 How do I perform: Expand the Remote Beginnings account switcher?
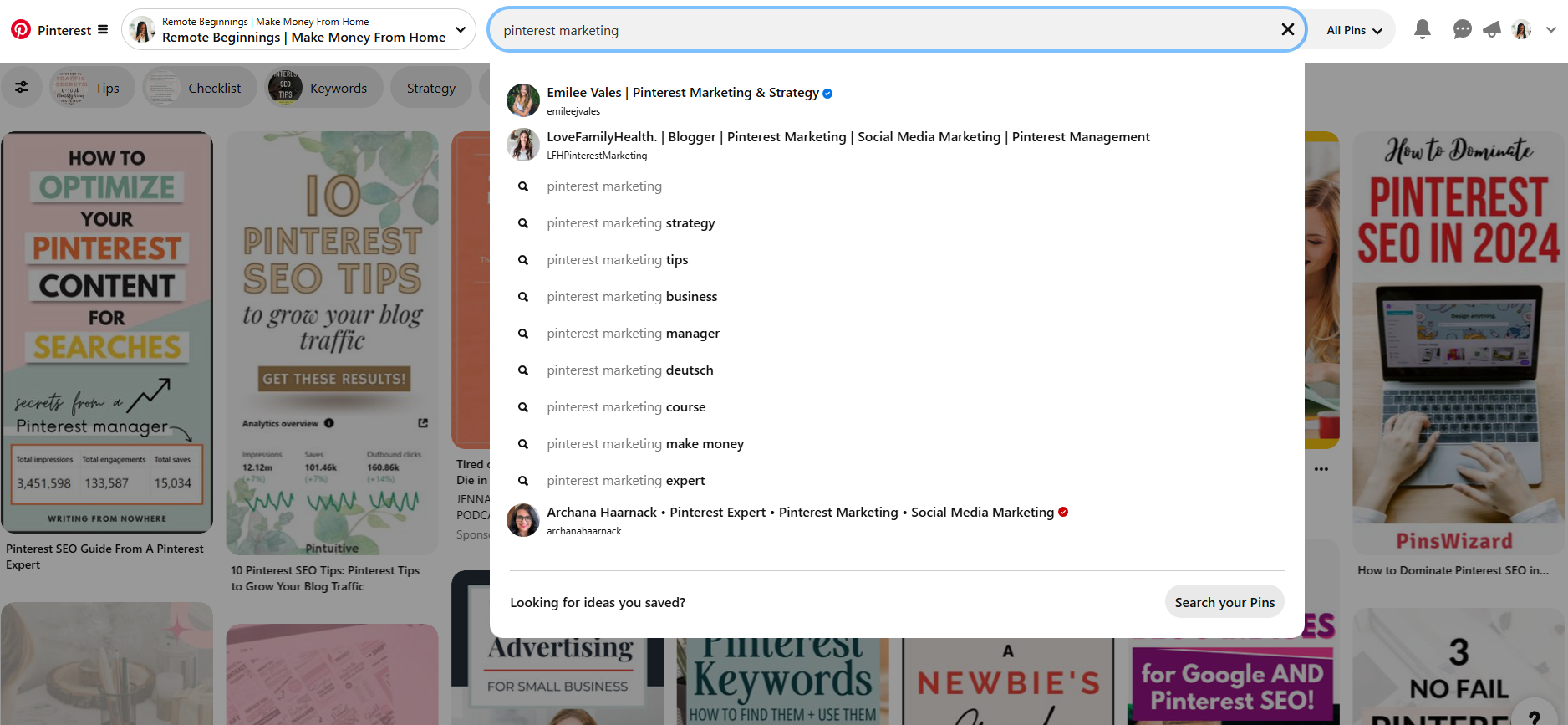(461, 30)
